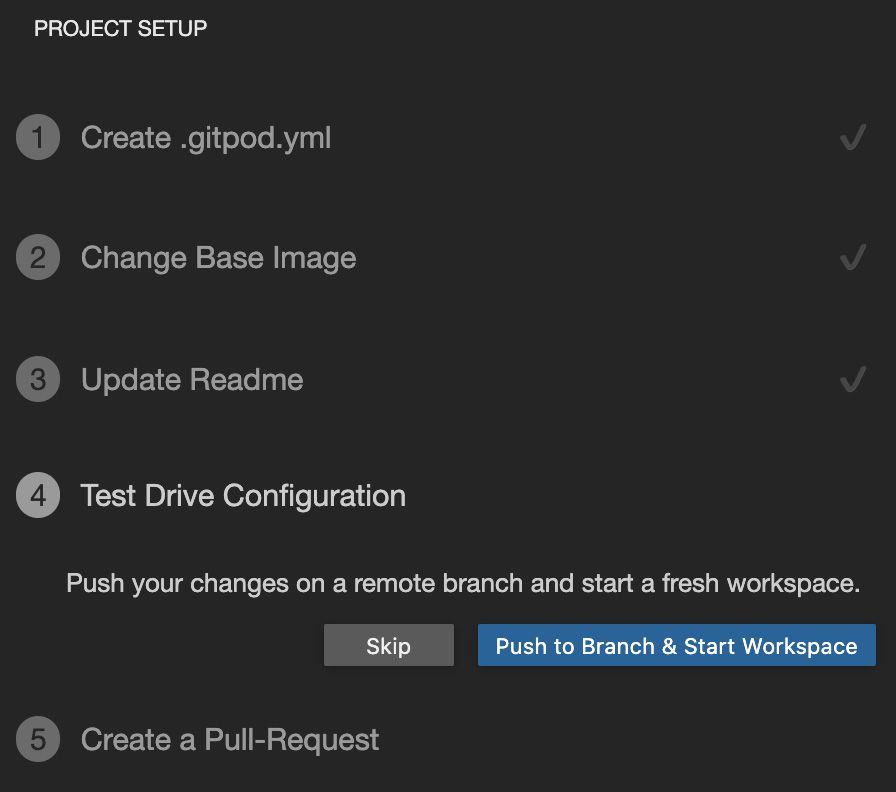This screenshot has height=792, width=896.
Task: Skip the test drive step
Action: [389, 646]
